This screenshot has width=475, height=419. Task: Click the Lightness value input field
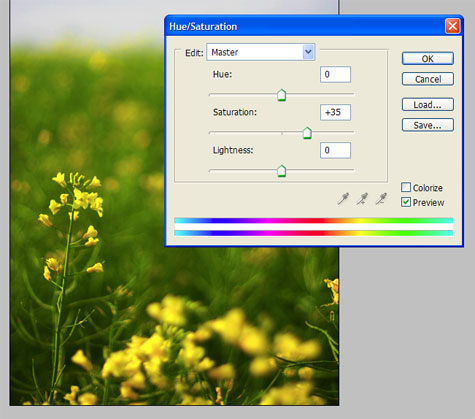[x=335, y=150]
